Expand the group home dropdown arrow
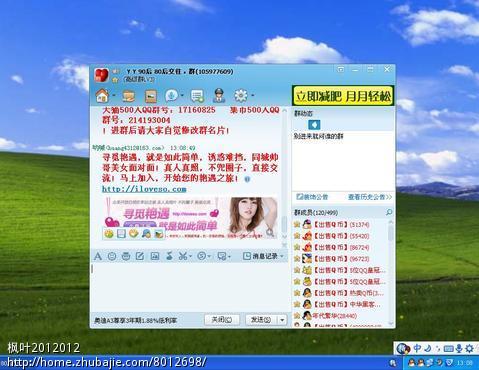The height and width of the screenshot is (370, 479). coord(114,96)
